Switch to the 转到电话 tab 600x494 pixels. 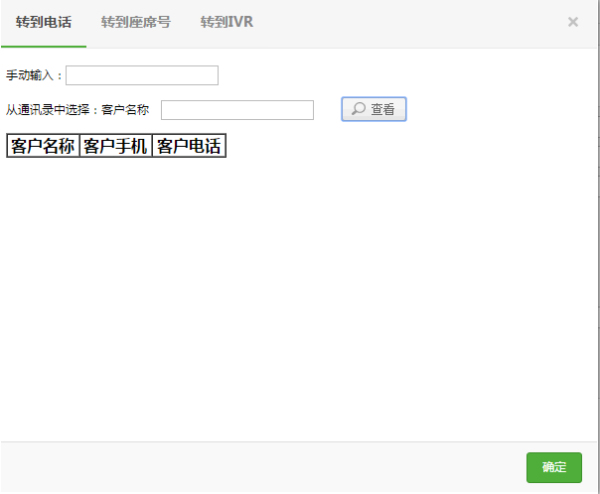point(43,22)
